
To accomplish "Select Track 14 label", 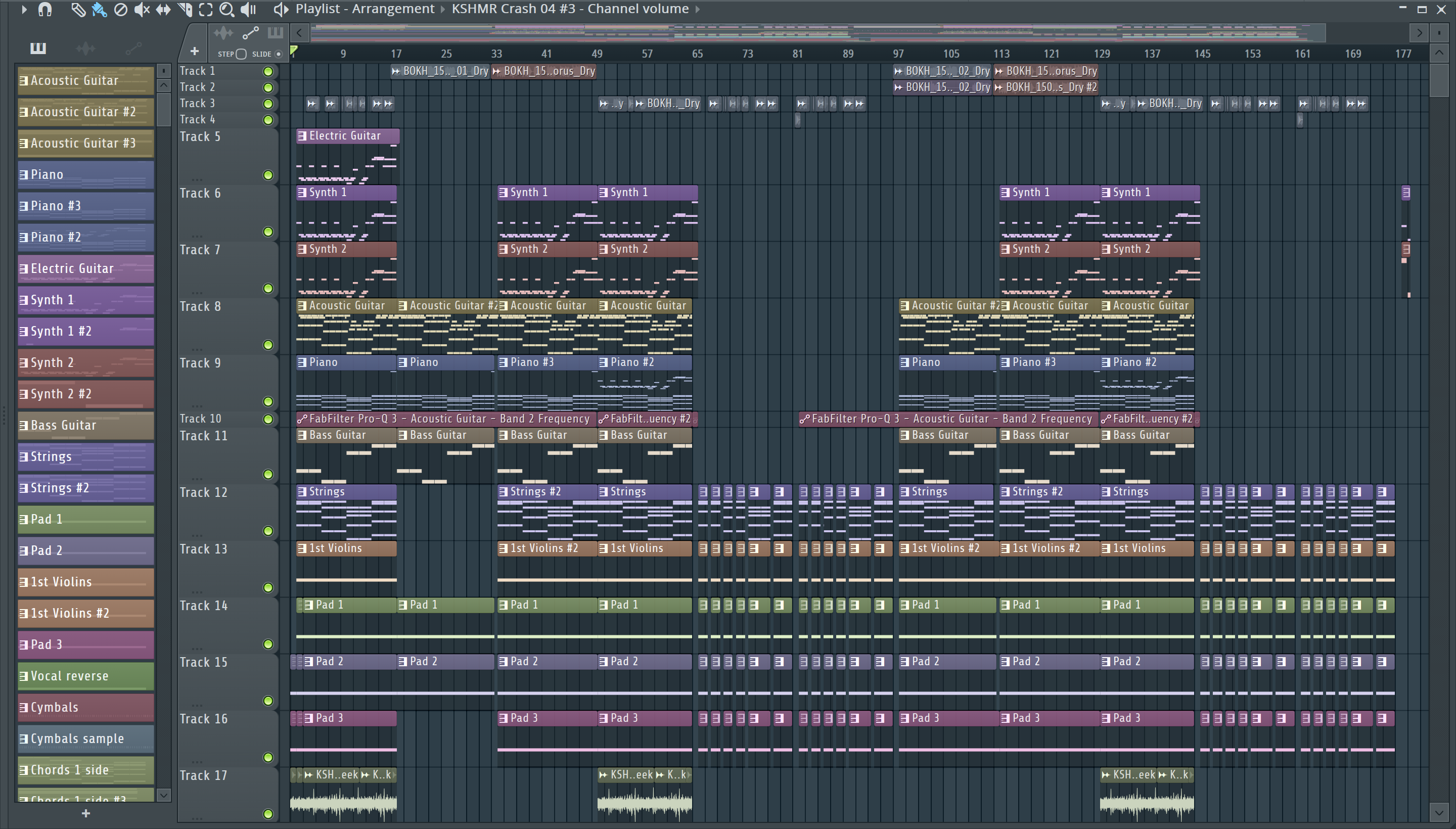I will tap(203, 605).
